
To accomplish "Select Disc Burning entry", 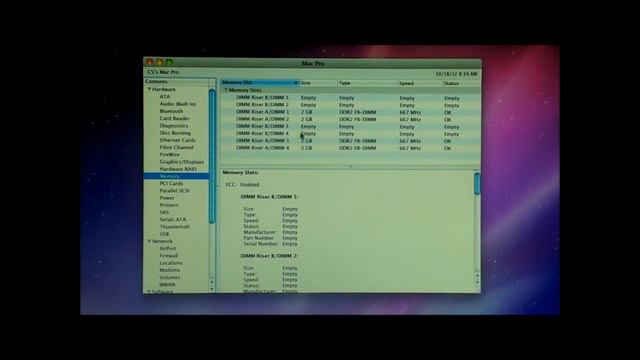I will tap(175, 133).
